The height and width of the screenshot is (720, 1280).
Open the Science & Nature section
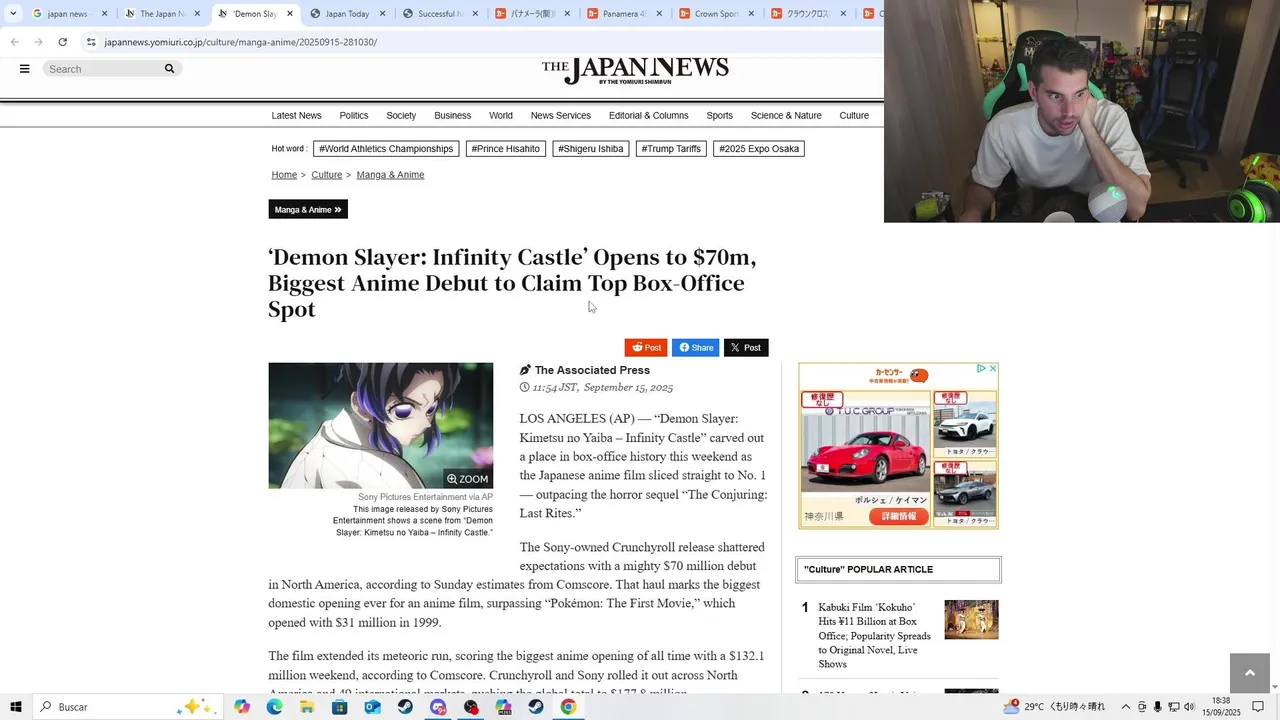point(786,116)
